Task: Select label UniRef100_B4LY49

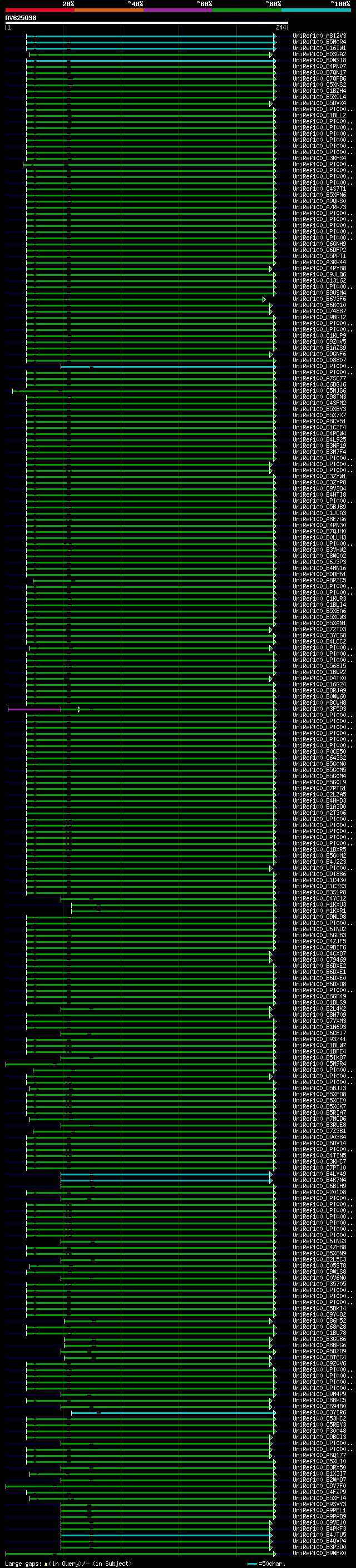Action: click(x=319, y=1174)
